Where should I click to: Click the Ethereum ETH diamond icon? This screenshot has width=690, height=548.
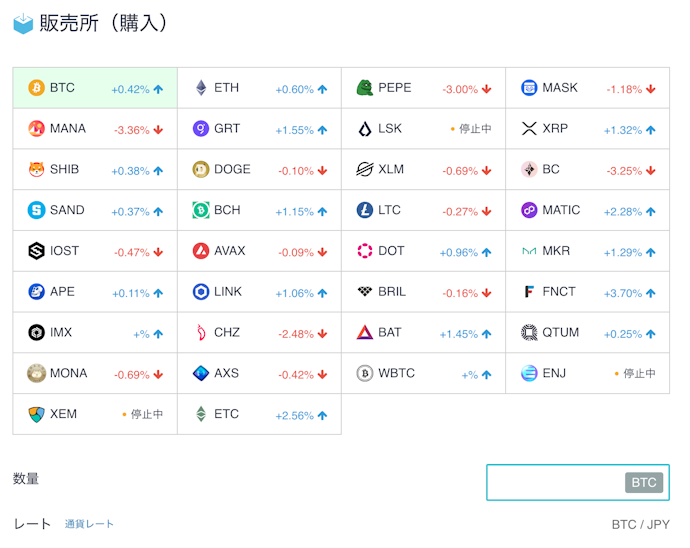point(201,88)
